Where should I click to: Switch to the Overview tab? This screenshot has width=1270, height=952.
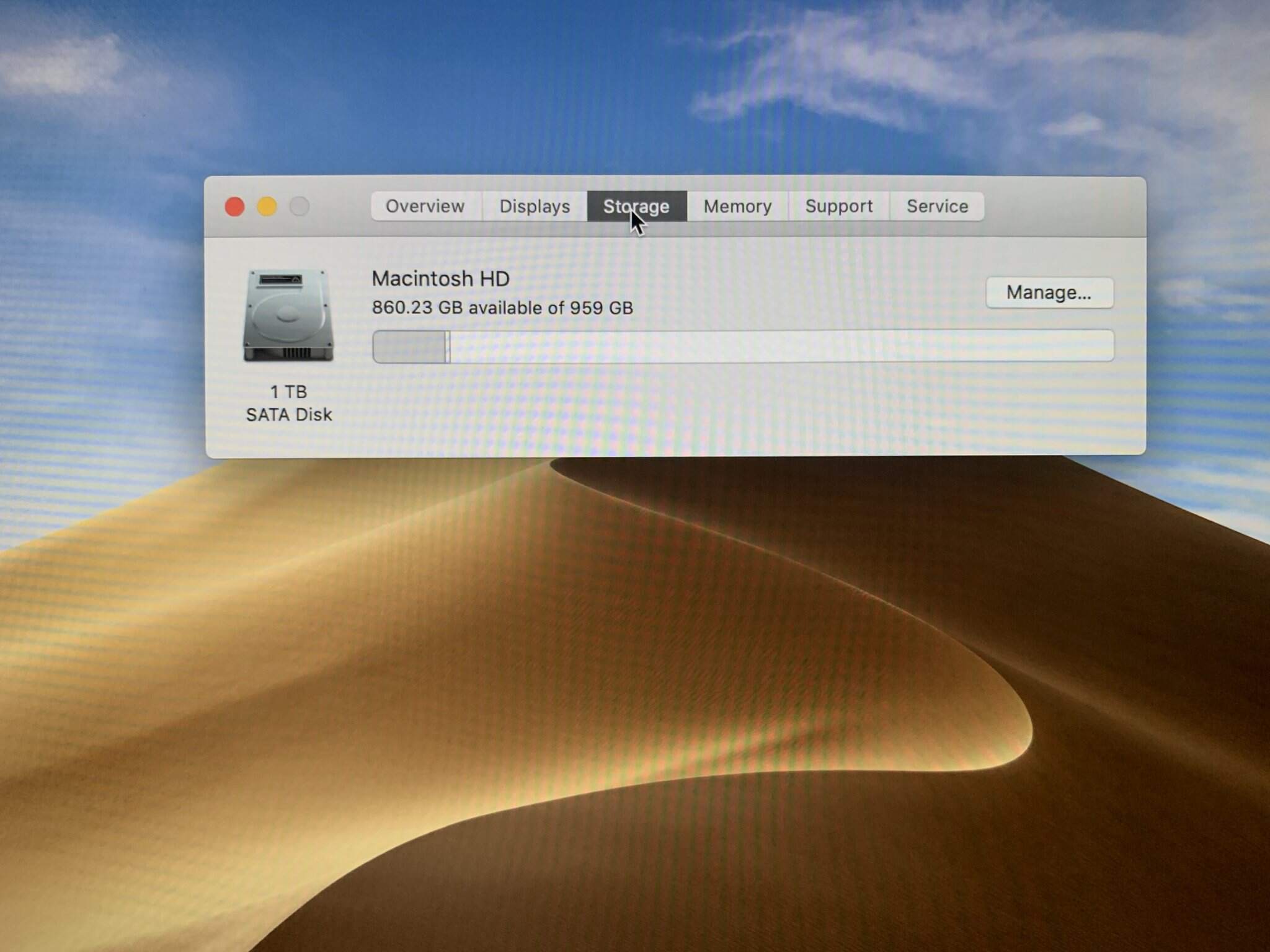tap(426, 206)
